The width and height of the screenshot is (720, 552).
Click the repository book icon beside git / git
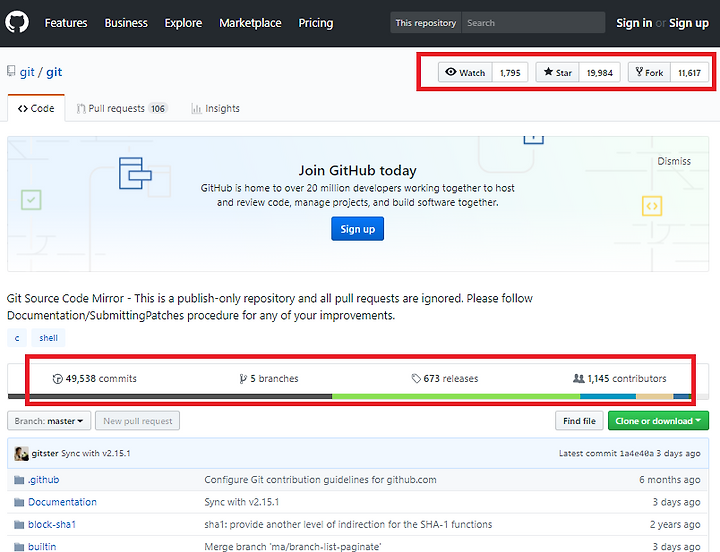[11, 71]
